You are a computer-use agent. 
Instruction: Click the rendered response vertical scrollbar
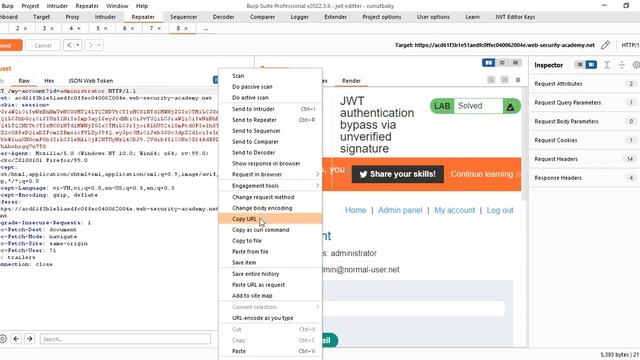[x=524, y=143]
